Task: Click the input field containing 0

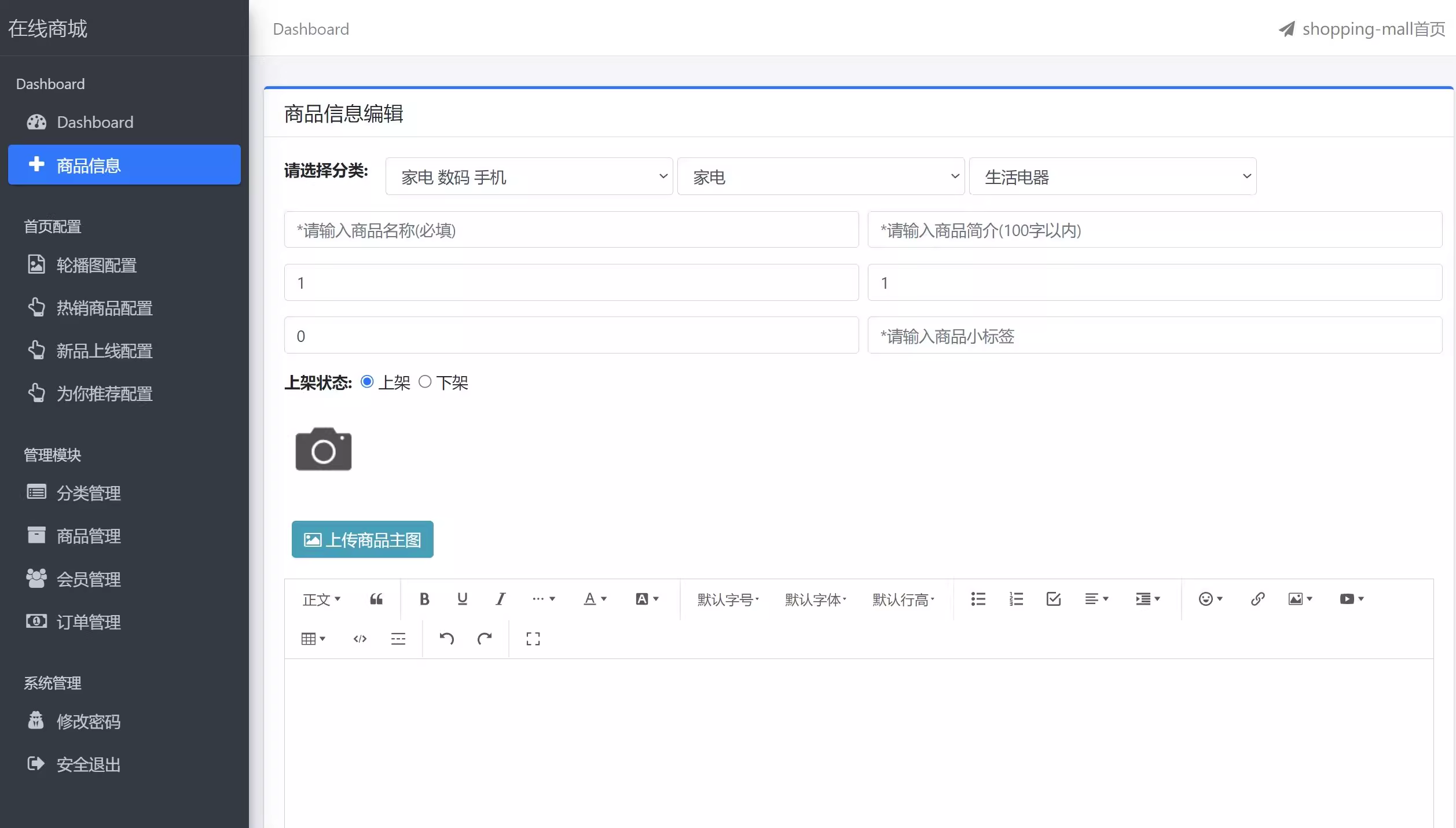Action: [571, 335]
